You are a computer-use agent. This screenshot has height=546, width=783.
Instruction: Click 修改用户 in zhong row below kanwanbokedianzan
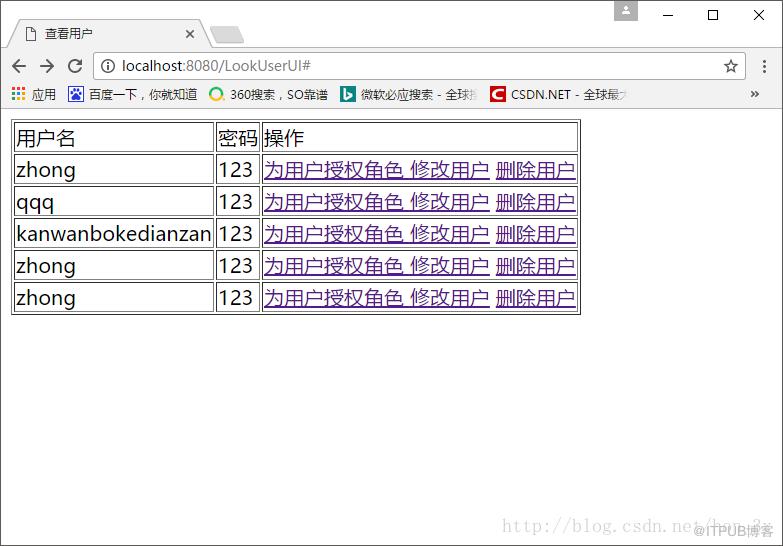click(x=450, y=266)
